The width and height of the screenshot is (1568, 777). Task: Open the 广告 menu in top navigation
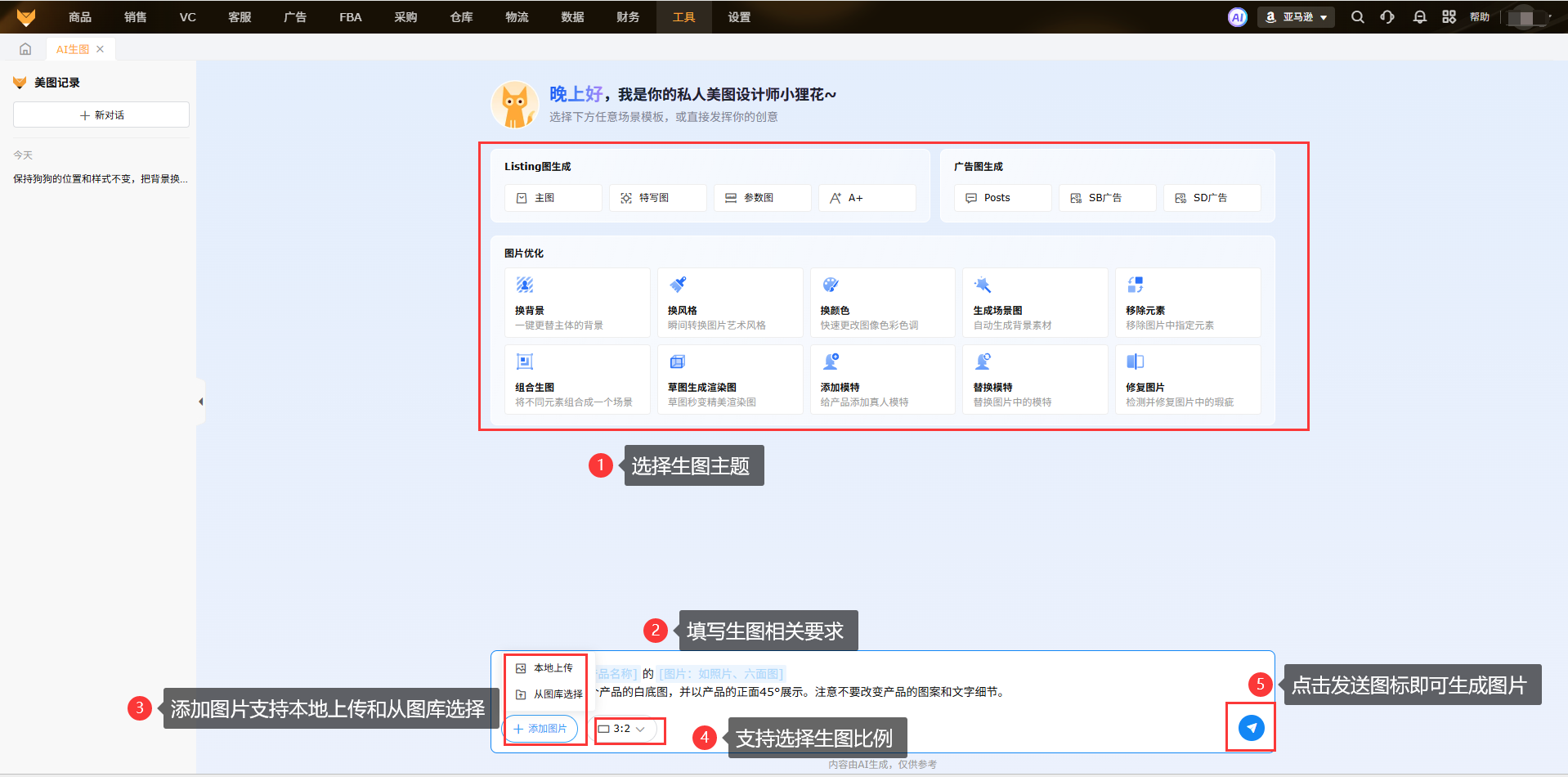point(294,17)
